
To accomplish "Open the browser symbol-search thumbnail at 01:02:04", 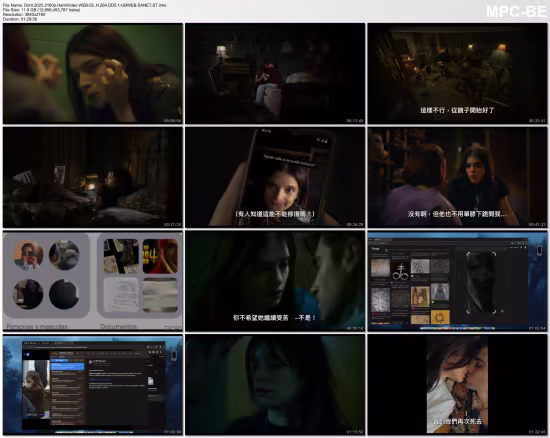I will (457, 281).
